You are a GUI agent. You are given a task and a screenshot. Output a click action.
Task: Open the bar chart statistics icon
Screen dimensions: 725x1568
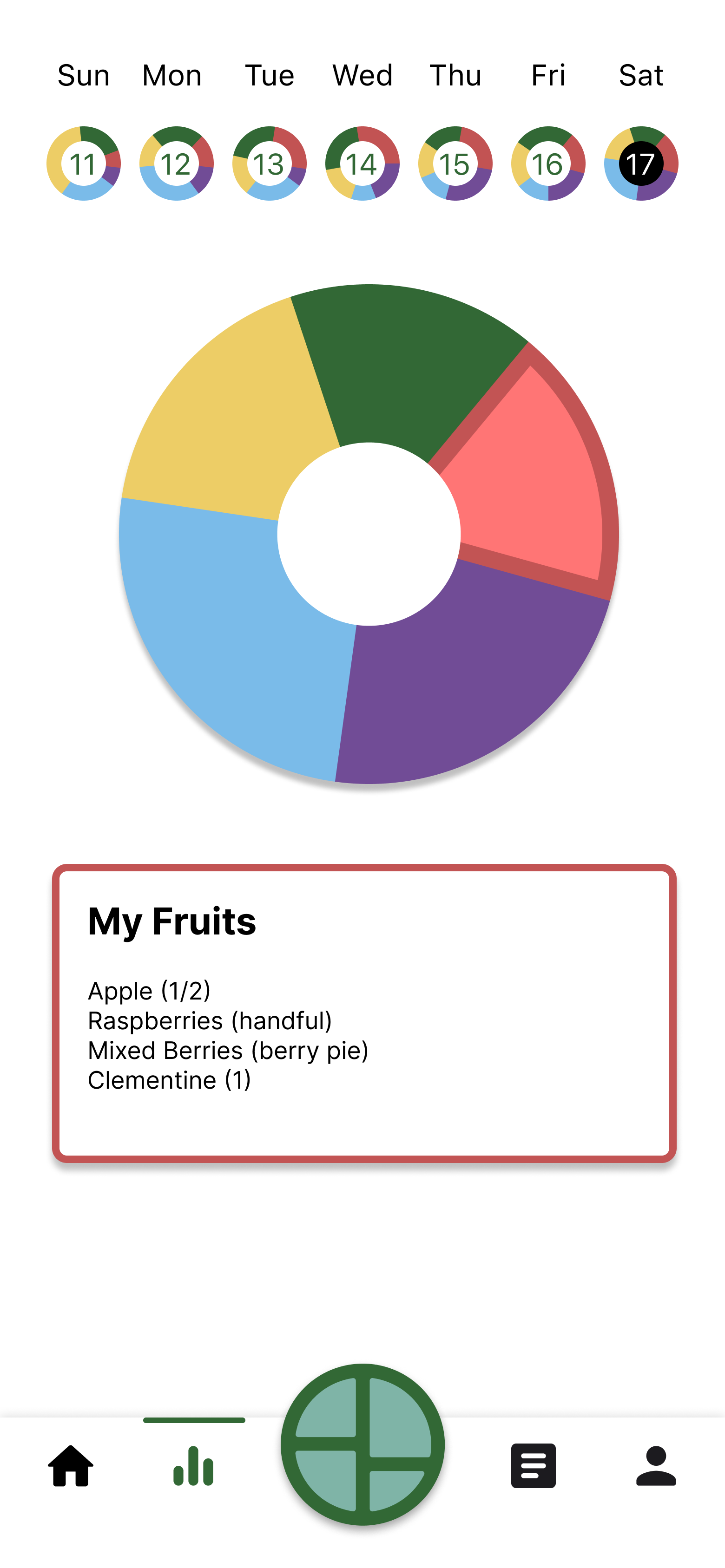[193, 1466]
